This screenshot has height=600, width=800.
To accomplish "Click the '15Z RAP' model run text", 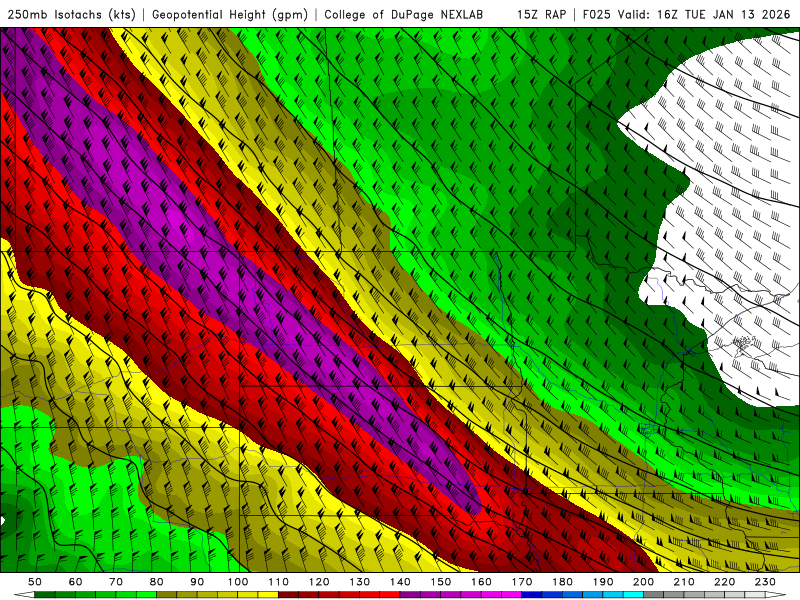I will coord(541,14).
